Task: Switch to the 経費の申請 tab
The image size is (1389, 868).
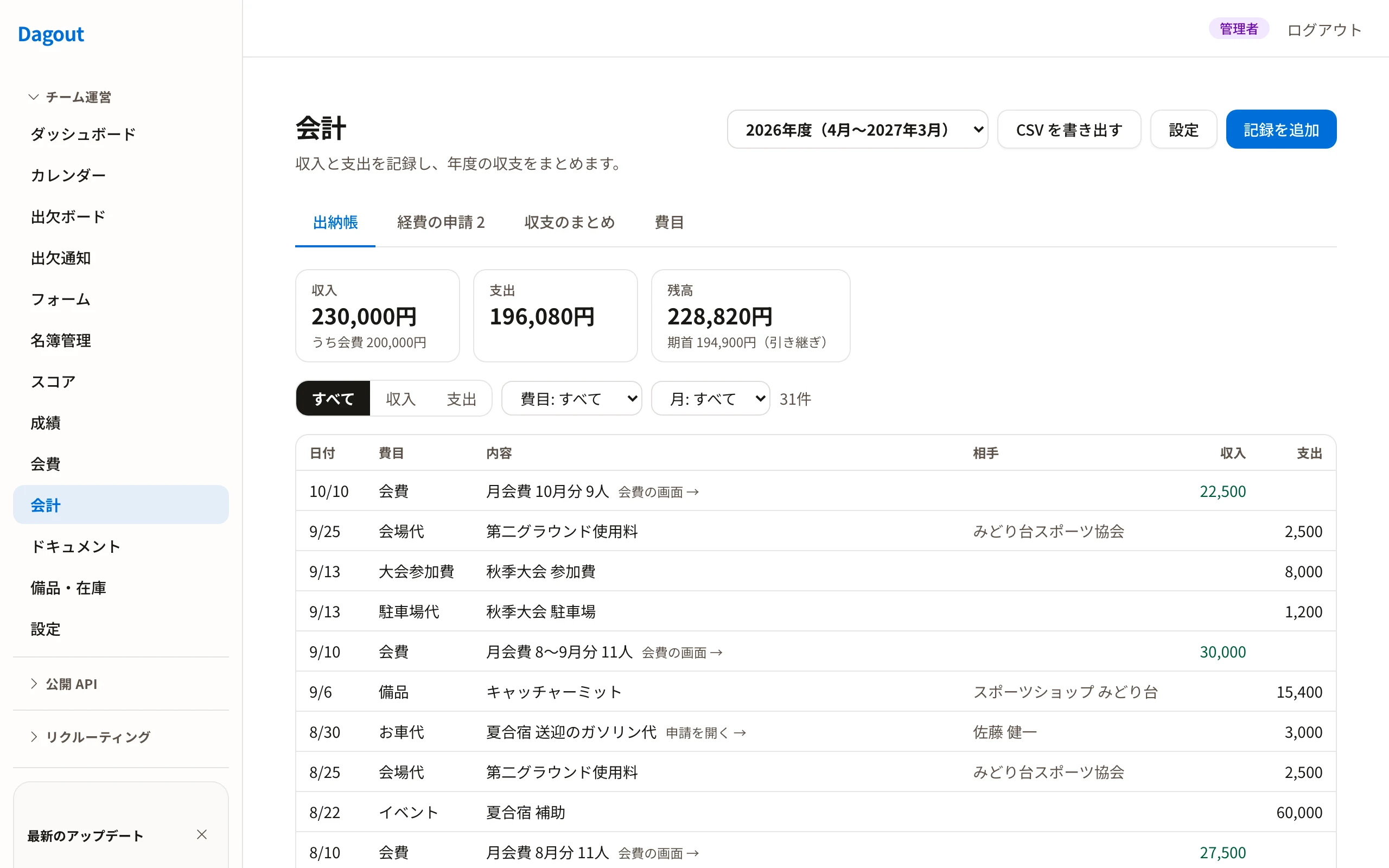Action: (441, 223)
